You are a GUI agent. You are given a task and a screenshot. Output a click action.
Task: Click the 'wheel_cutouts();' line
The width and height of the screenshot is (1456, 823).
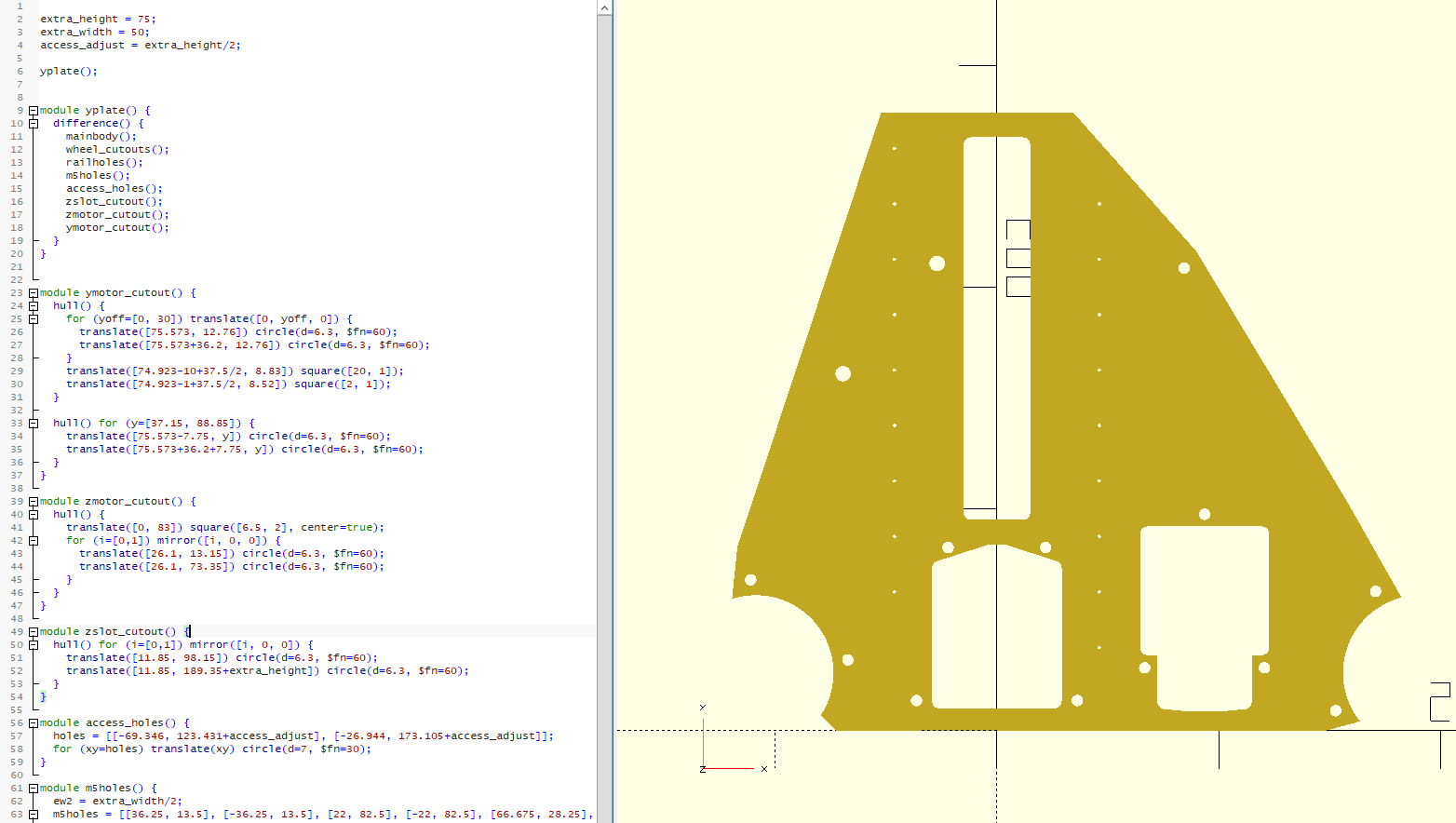tap(117, 149)
